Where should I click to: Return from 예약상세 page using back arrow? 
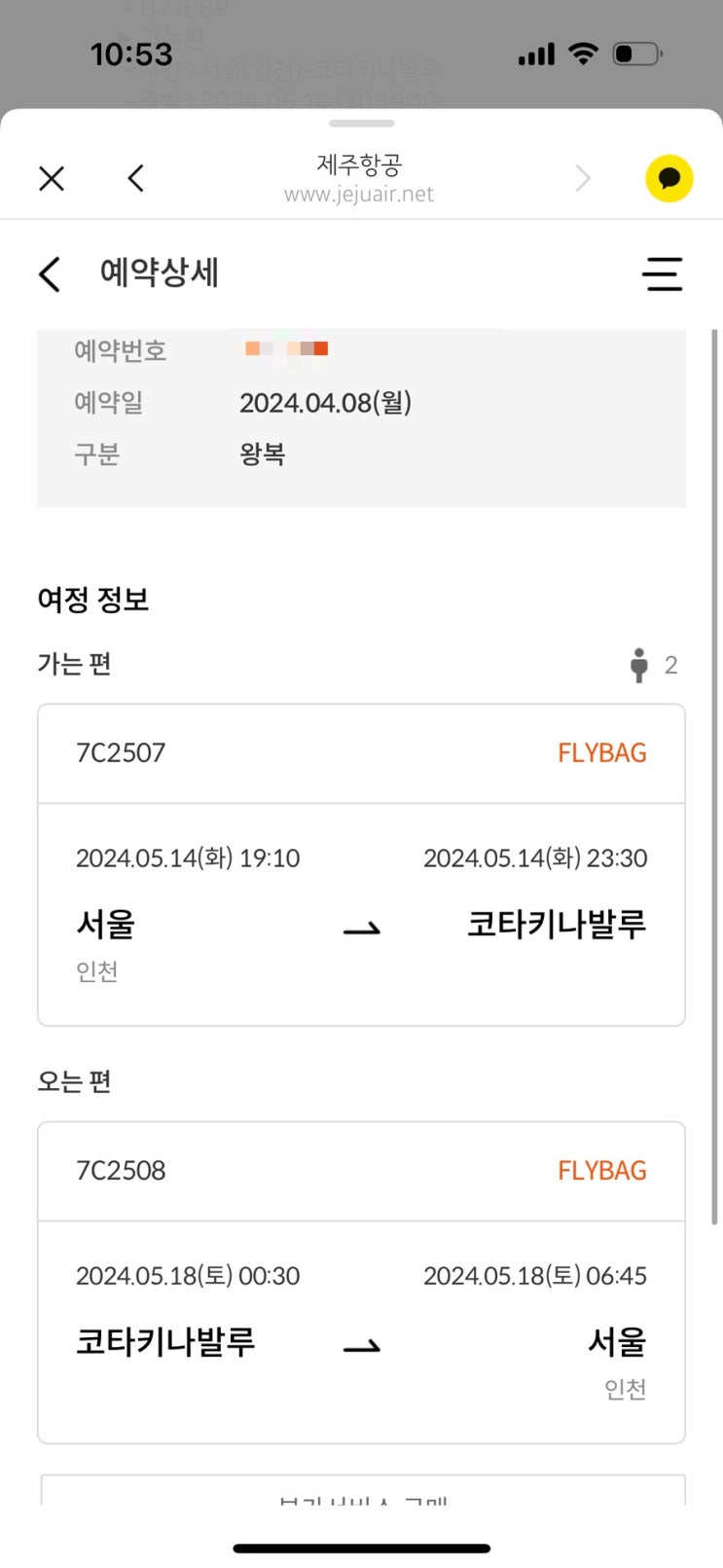51,274
